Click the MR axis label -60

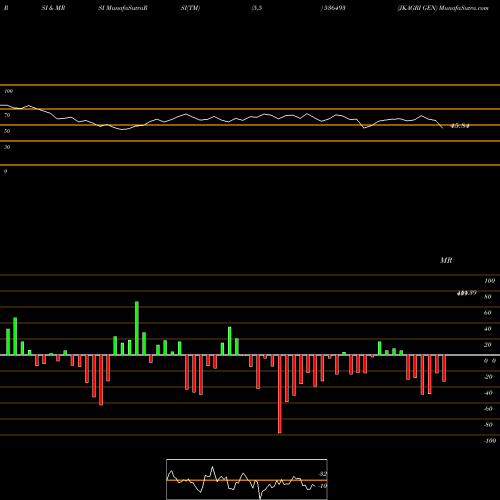point(488,409)
